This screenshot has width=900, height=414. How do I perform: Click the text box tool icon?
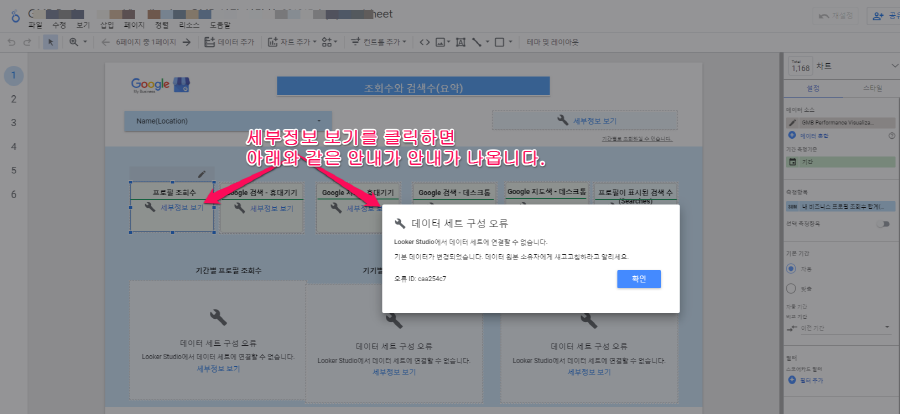[460, 42]
